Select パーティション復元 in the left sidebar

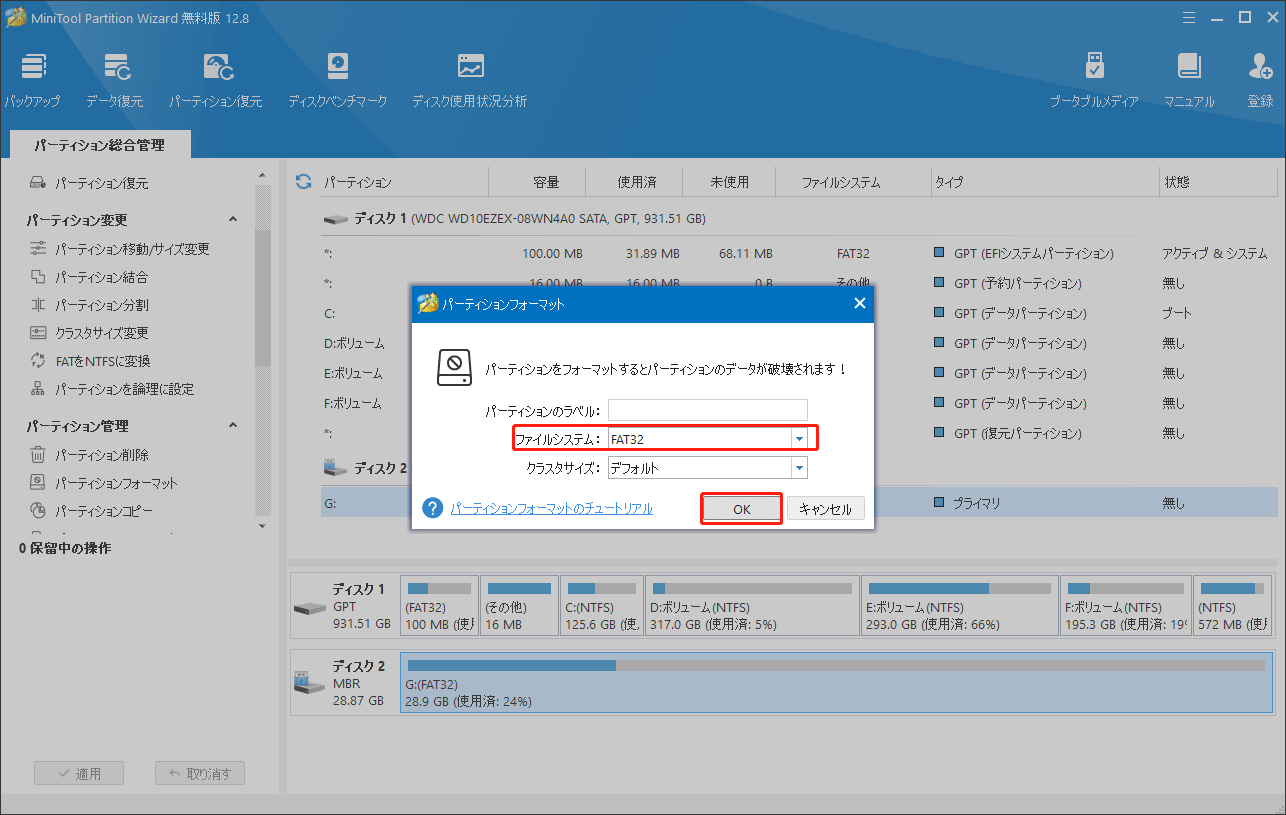pos(101,184)
